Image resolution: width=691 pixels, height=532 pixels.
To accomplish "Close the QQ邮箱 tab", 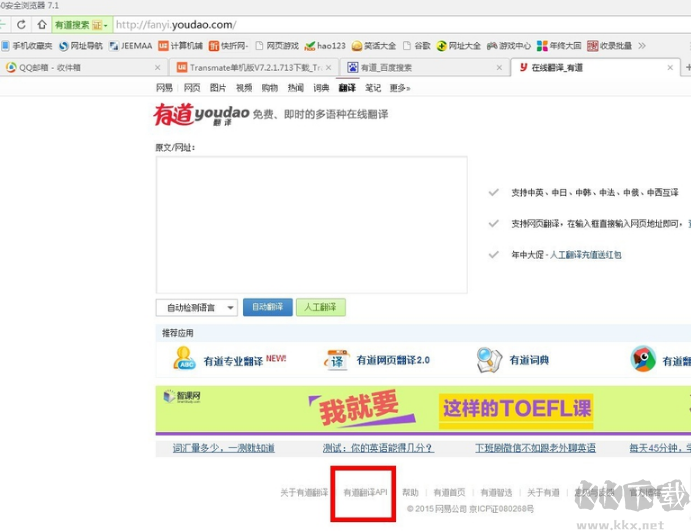I will [158, 67].
